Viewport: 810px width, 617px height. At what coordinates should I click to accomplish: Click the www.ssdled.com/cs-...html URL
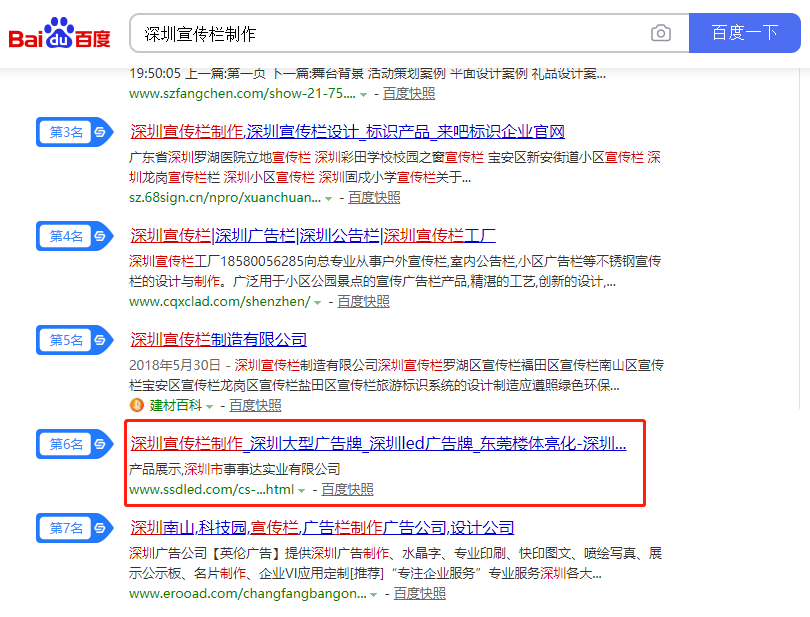211,489
